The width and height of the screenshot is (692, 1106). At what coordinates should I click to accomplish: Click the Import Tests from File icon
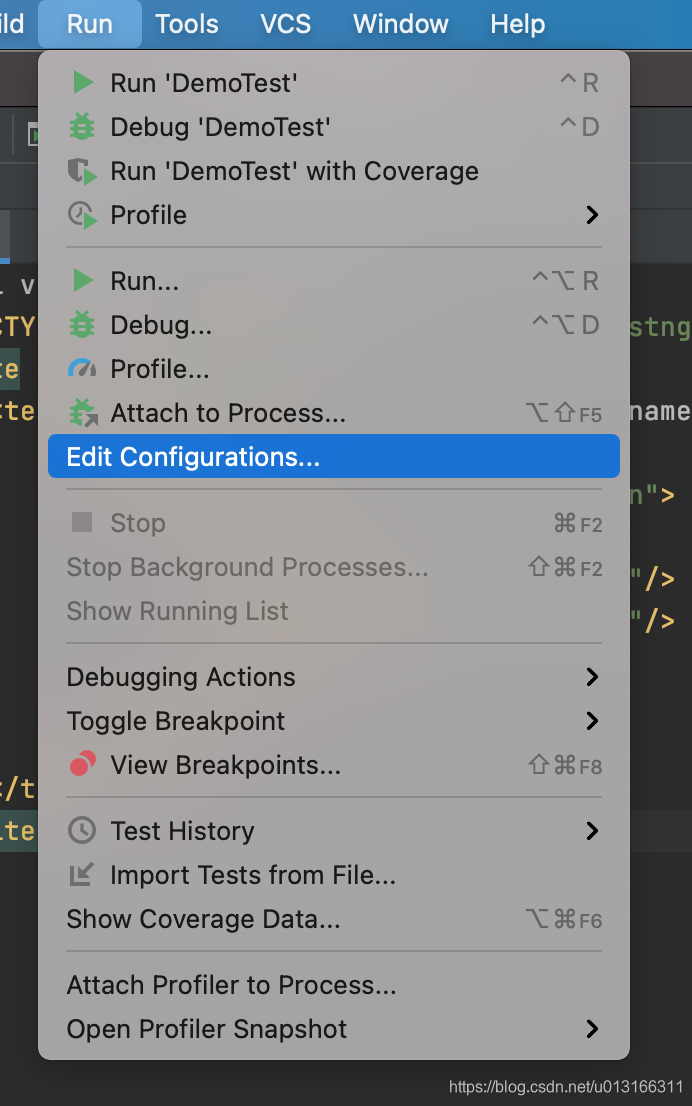click(82, 875)
